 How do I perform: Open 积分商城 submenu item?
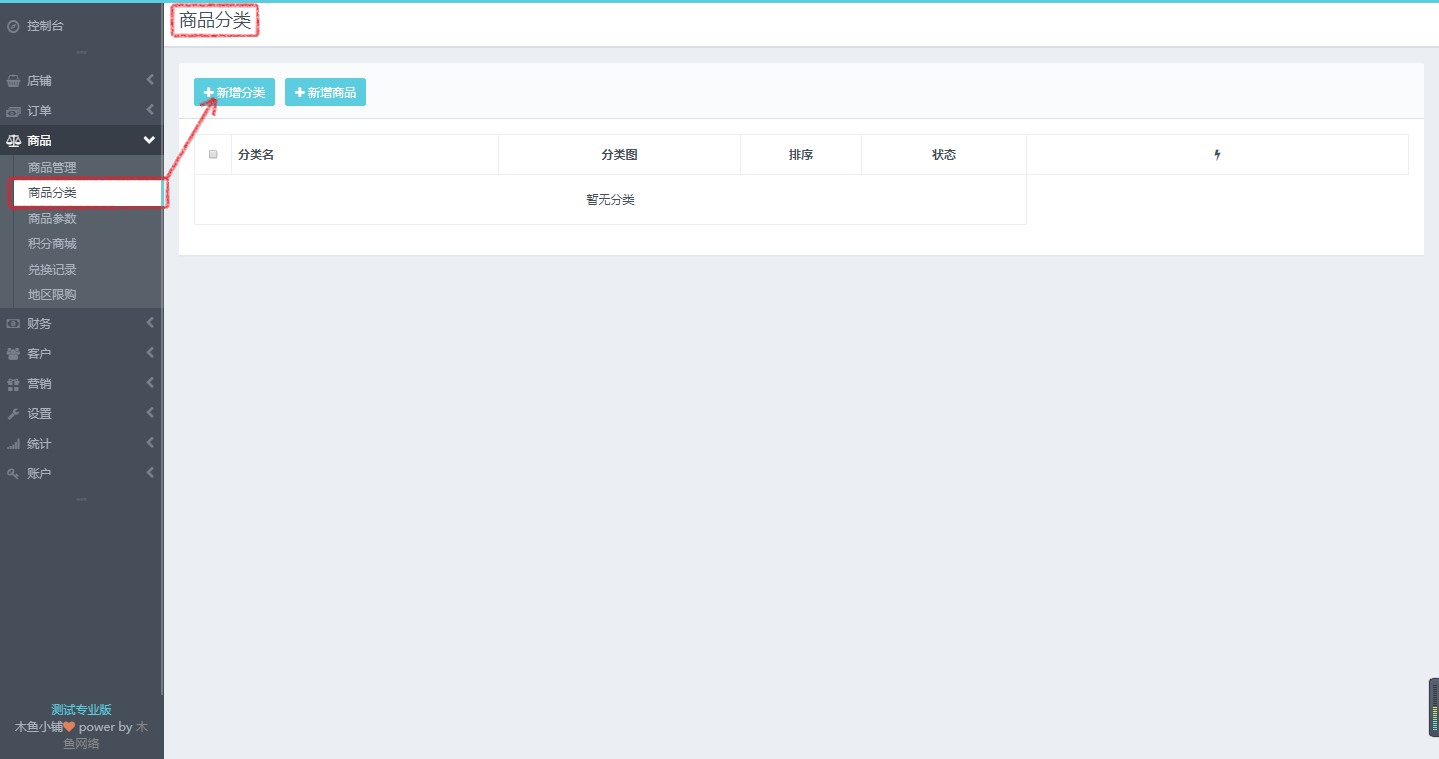click(52, 244)
